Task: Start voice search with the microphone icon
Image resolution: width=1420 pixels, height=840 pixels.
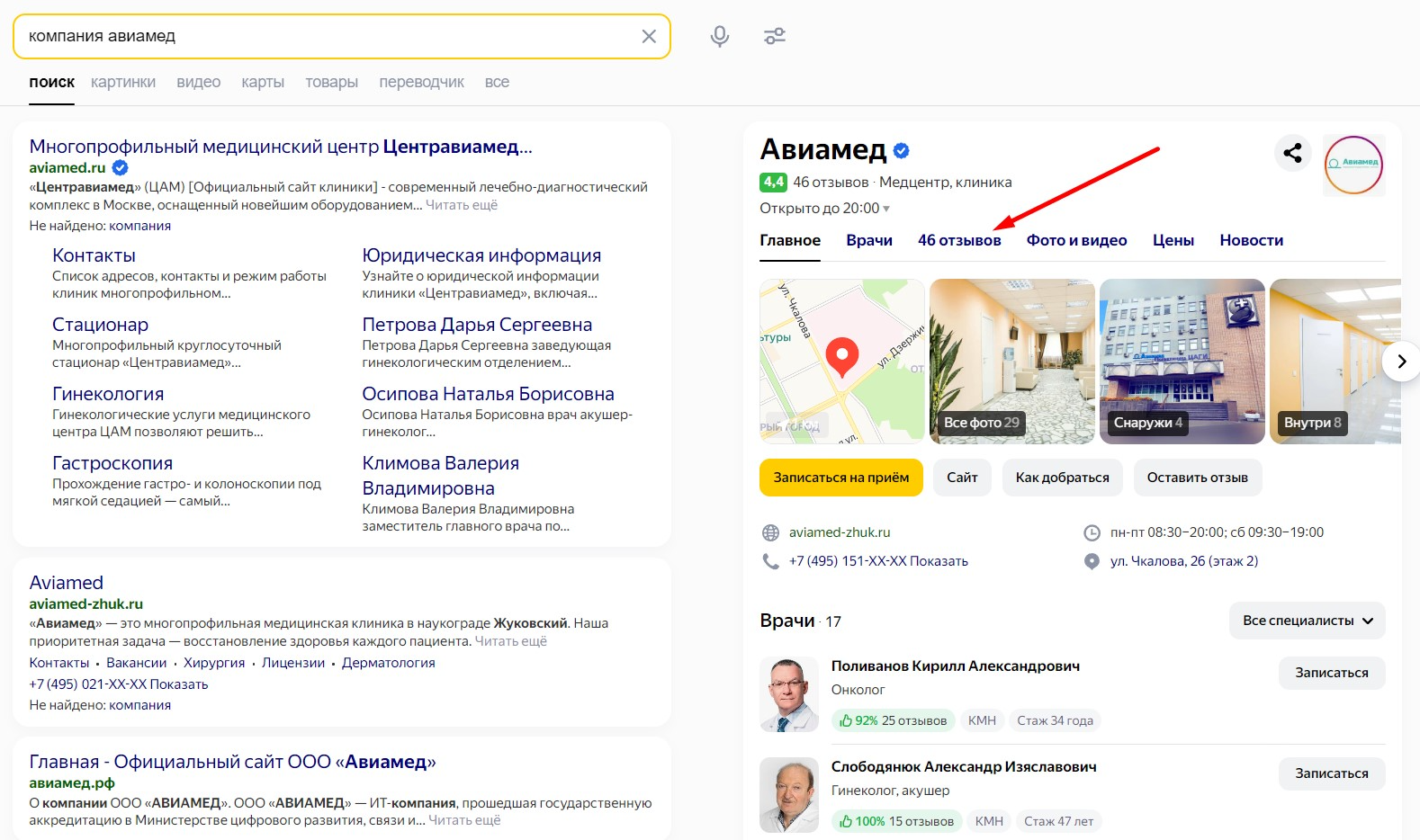Action: tap(719, 36)
